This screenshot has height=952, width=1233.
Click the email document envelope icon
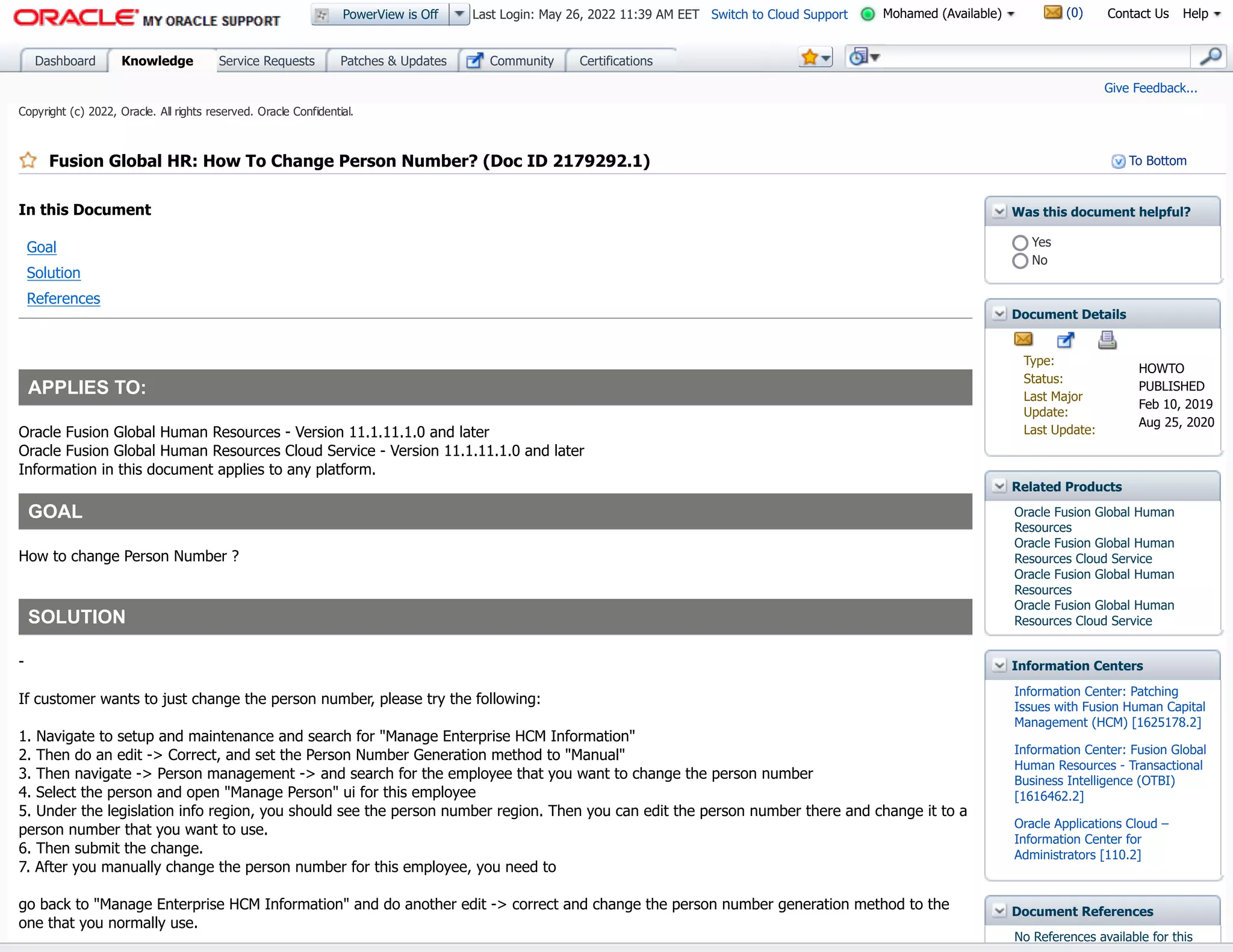tap(1023, 339)
